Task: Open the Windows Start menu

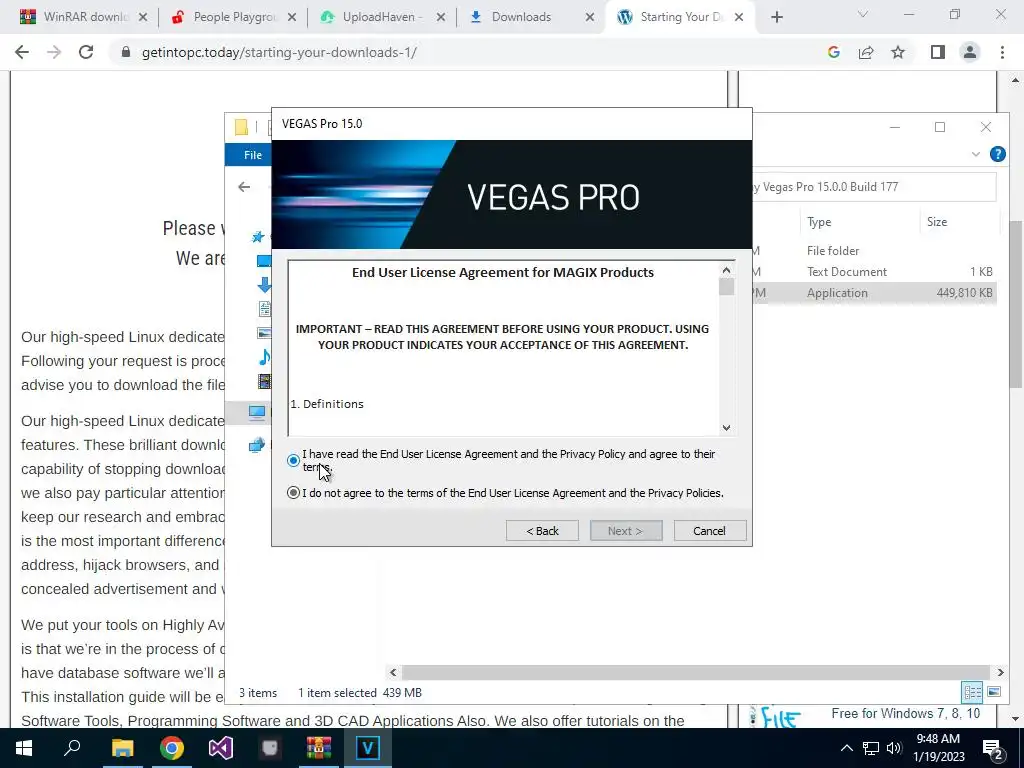Action: point(24,748)
